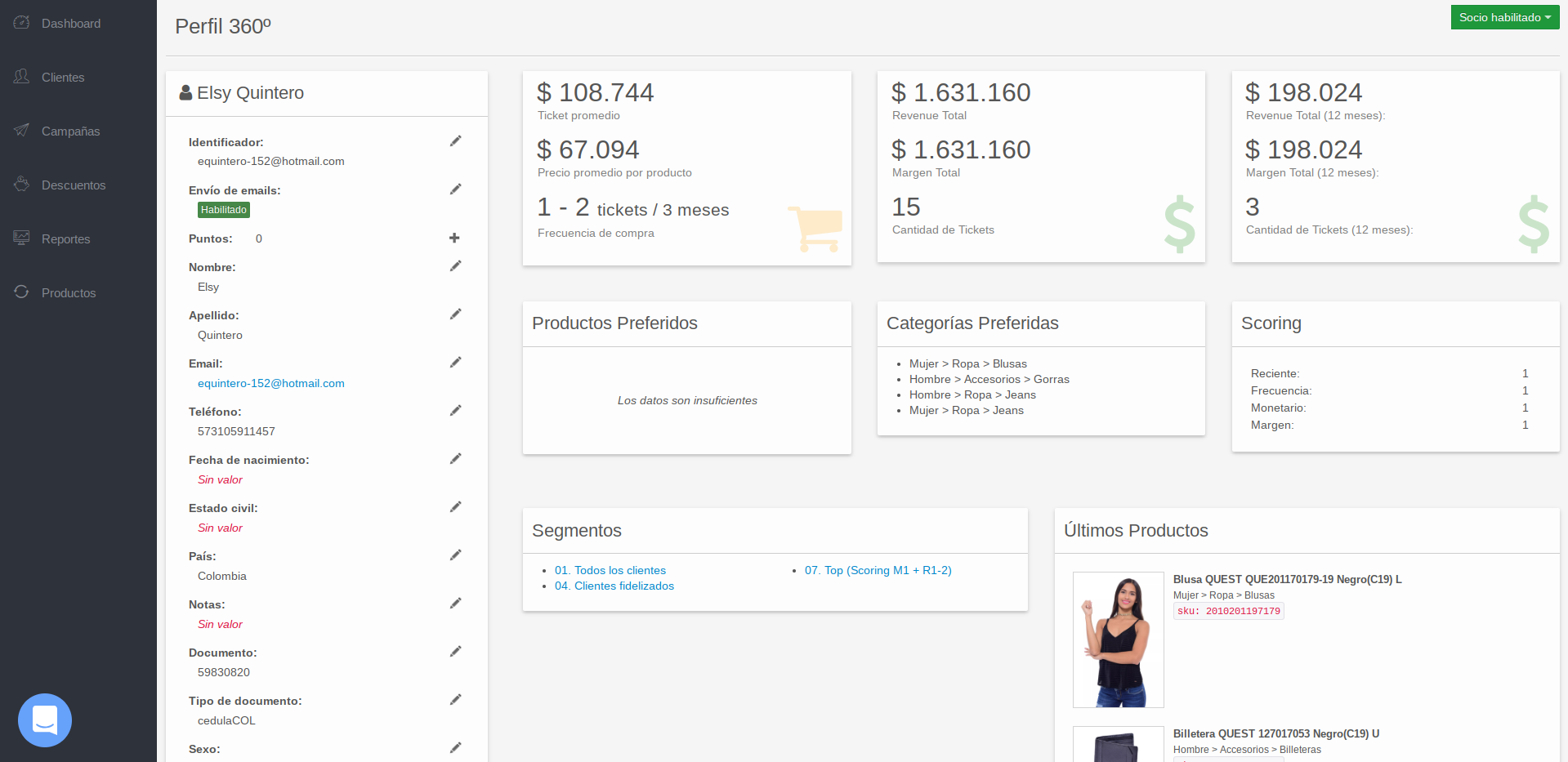The image size is (1568, 762).
Task: Select category Hombre > Accesorios > Gorras
Action: click(x=989, y=379)
